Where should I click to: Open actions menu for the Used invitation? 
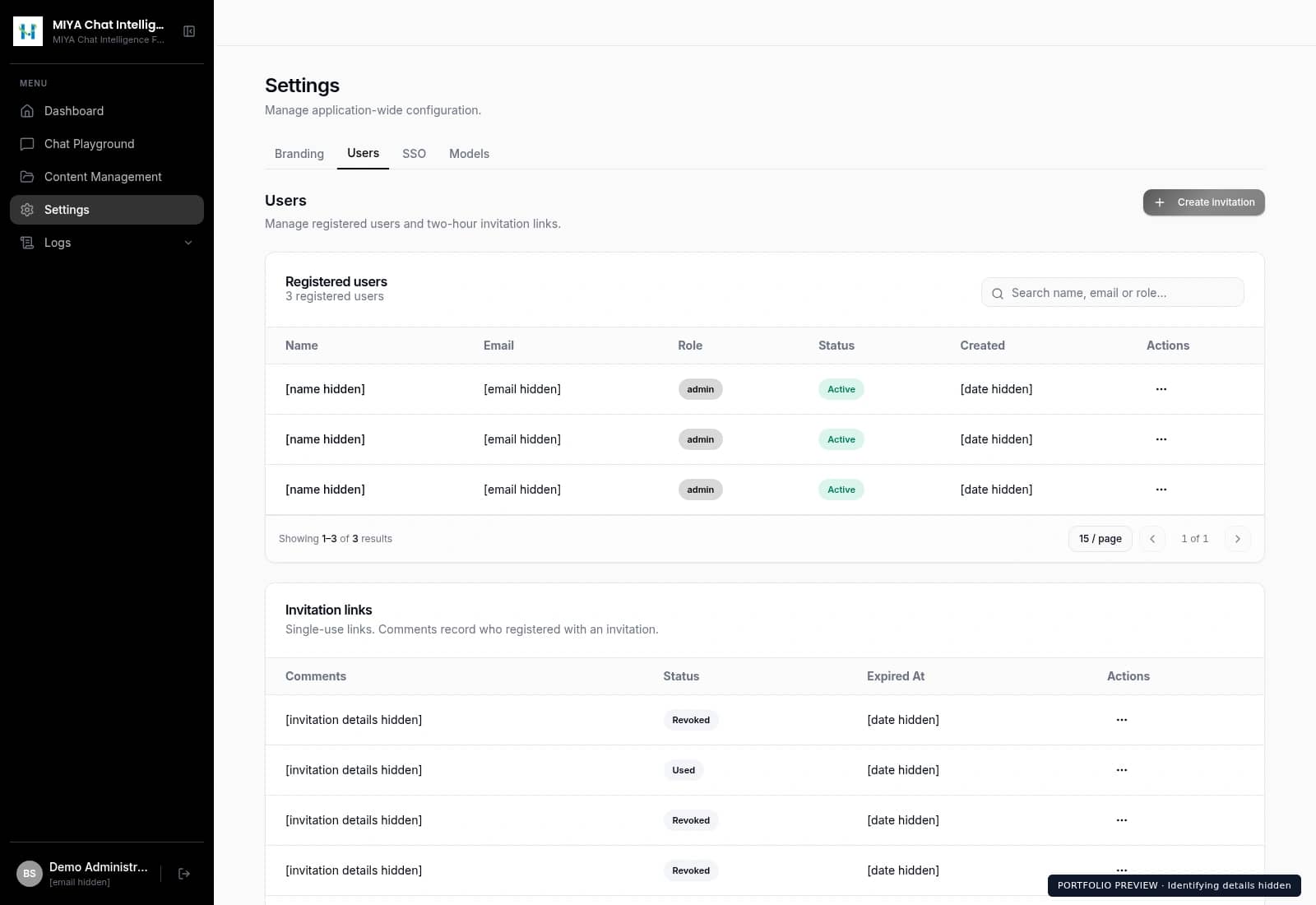point(1122,770)
